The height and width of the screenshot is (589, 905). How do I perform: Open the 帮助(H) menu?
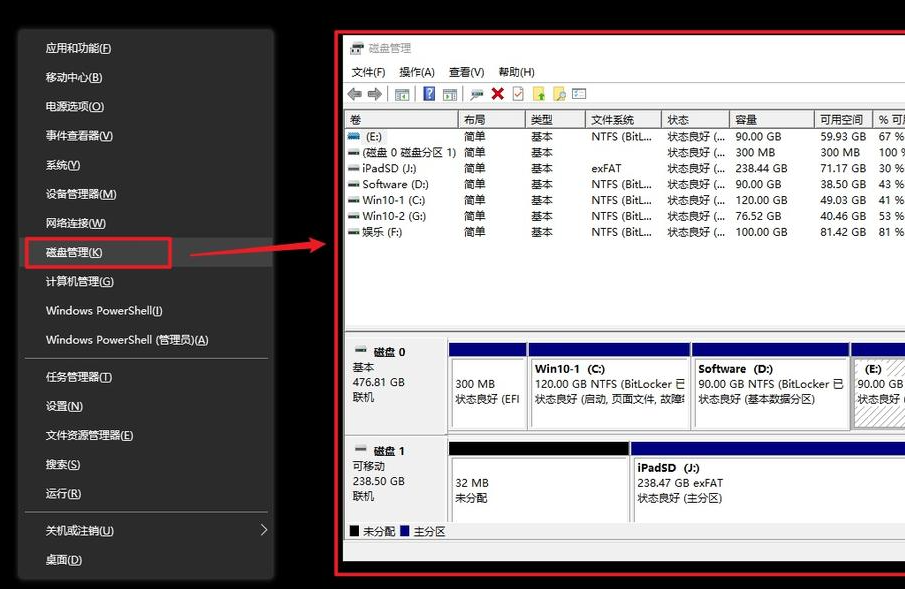coord(513,71)
